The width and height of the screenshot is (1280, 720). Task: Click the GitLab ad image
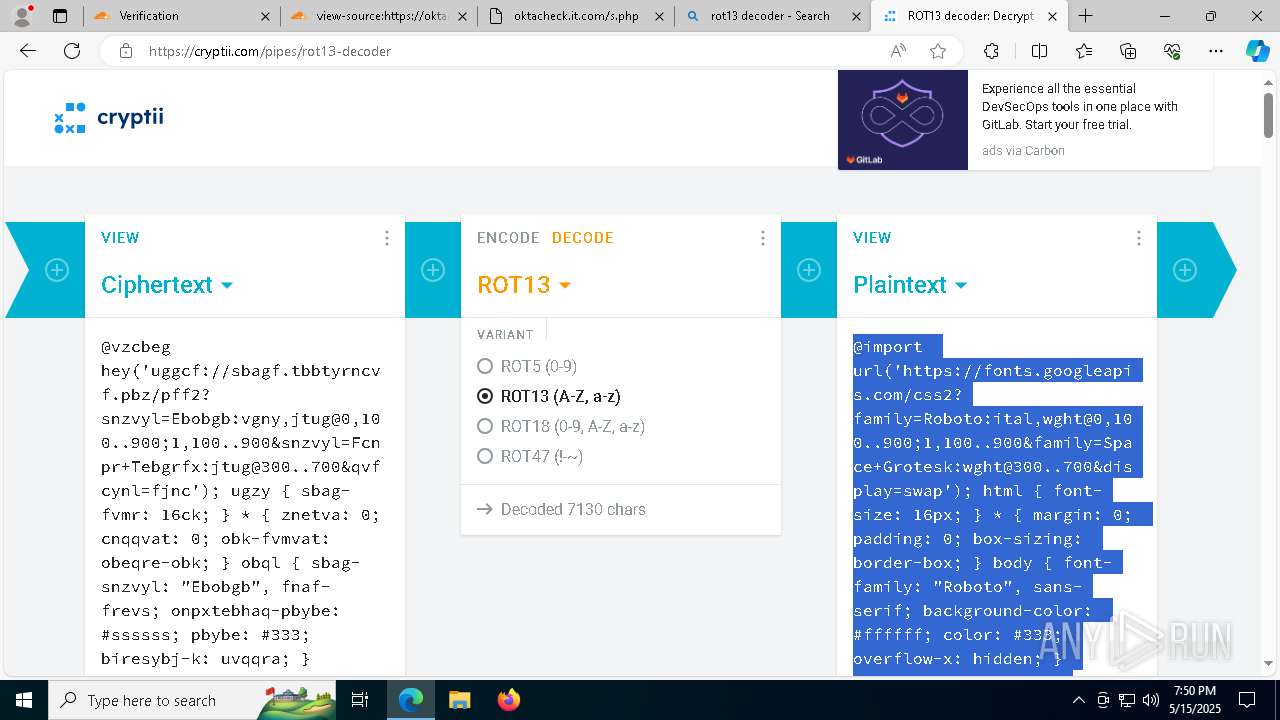[903, 120]
